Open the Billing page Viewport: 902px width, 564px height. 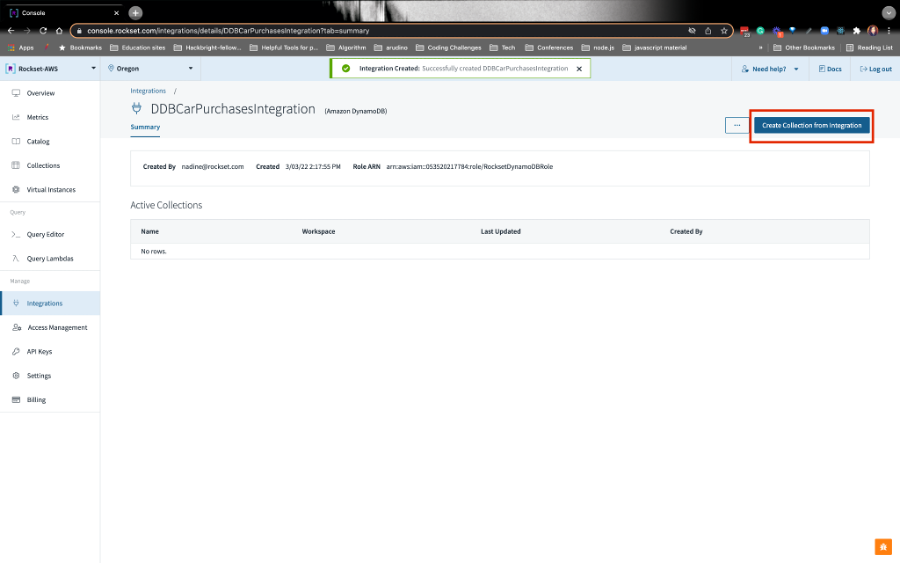[36, 400]
